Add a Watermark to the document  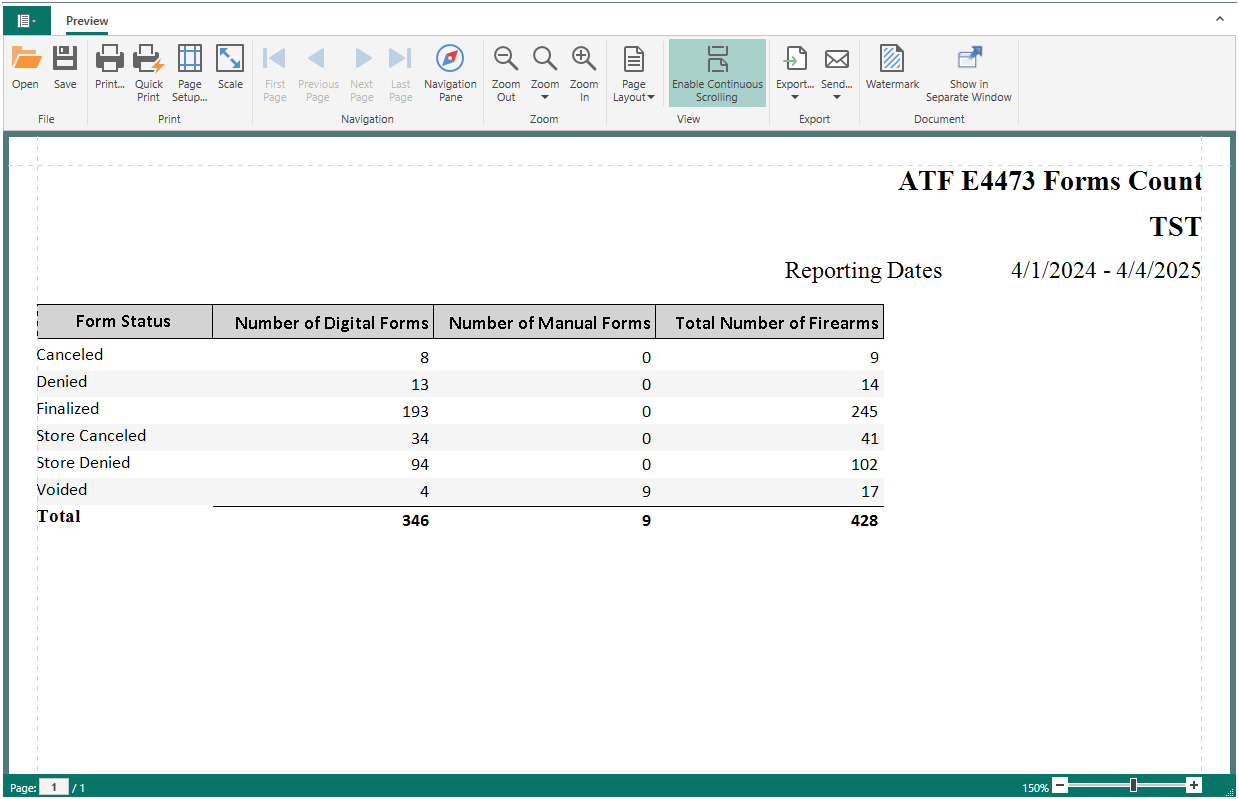click(x=892, y=68)
